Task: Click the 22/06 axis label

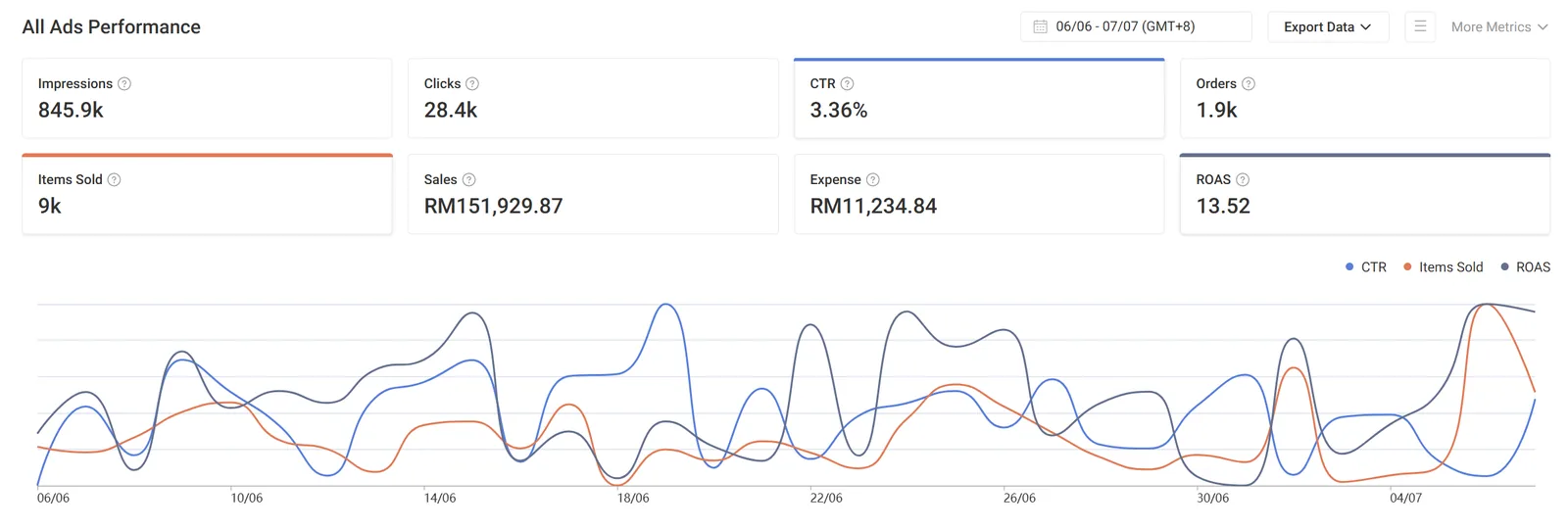Action: coord(826,499)
